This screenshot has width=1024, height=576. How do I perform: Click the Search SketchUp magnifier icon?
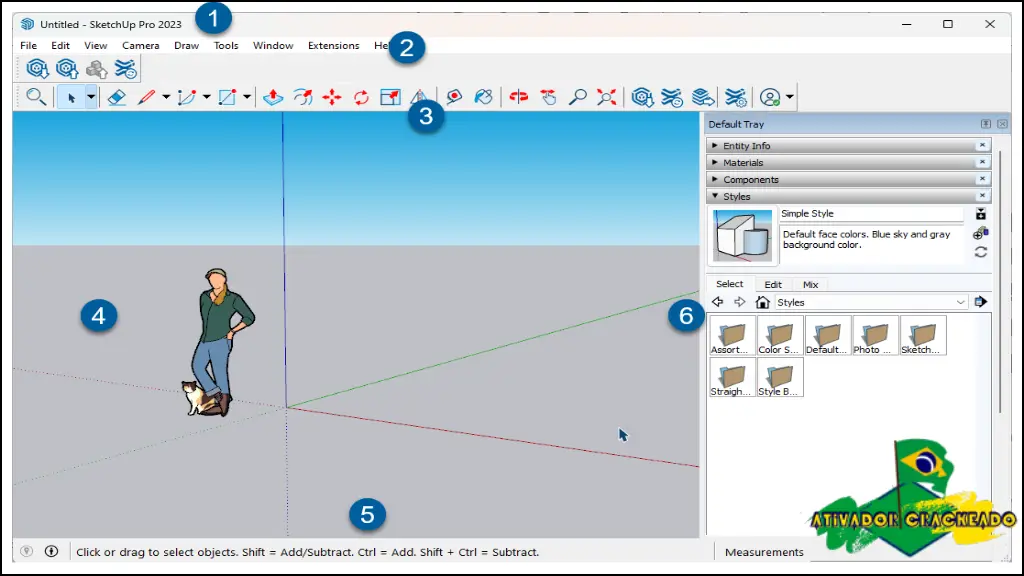click(35, 97)
